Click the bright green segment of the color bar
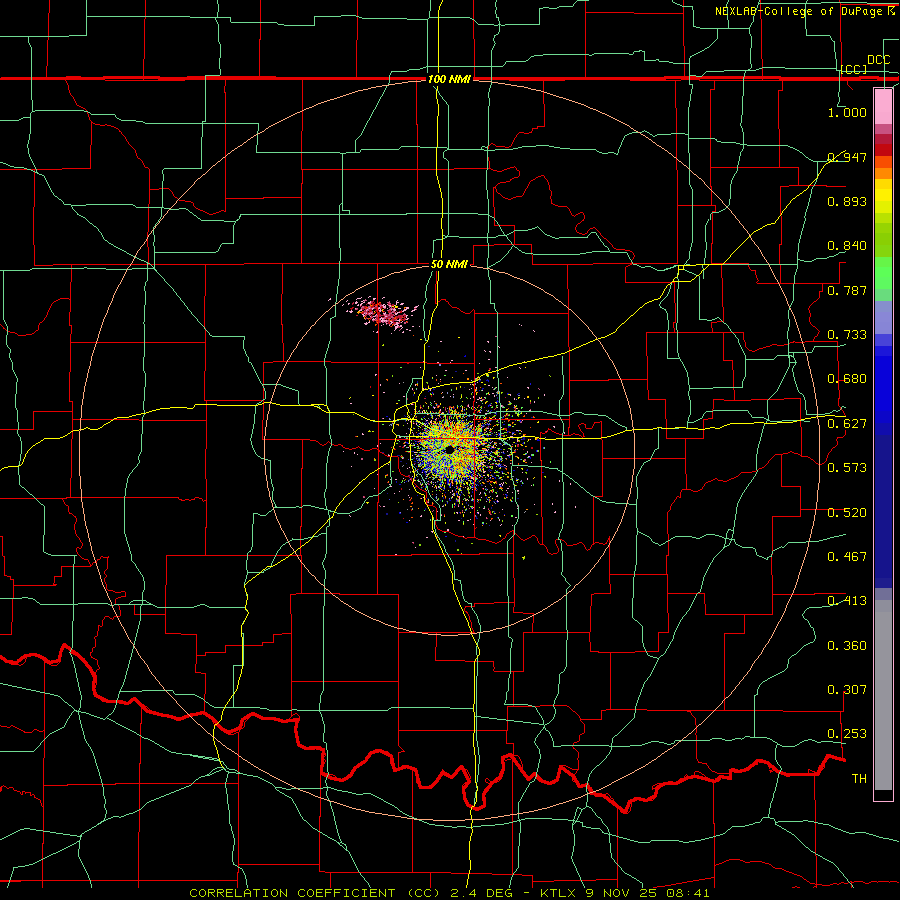Screen dimensions: 900x900 883,273
